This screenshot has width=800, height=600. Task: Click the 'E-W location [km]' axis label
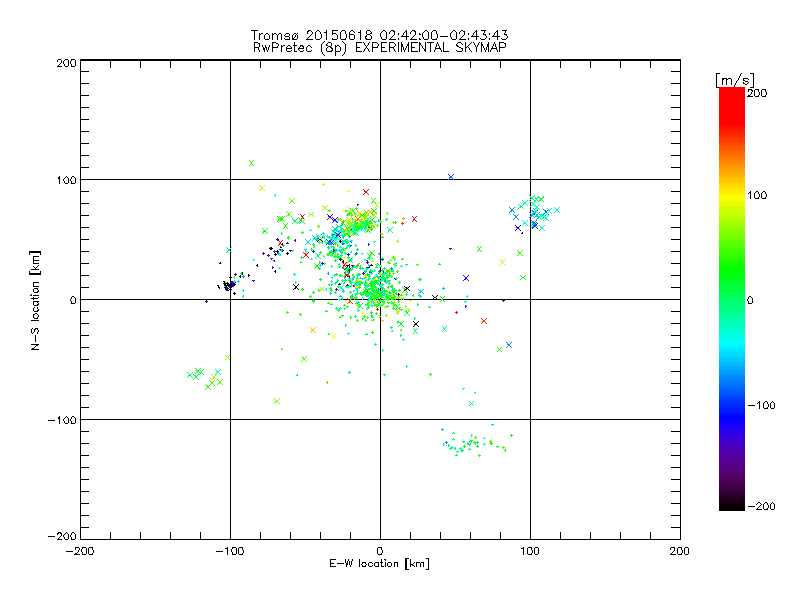click(x=379, y=564)
